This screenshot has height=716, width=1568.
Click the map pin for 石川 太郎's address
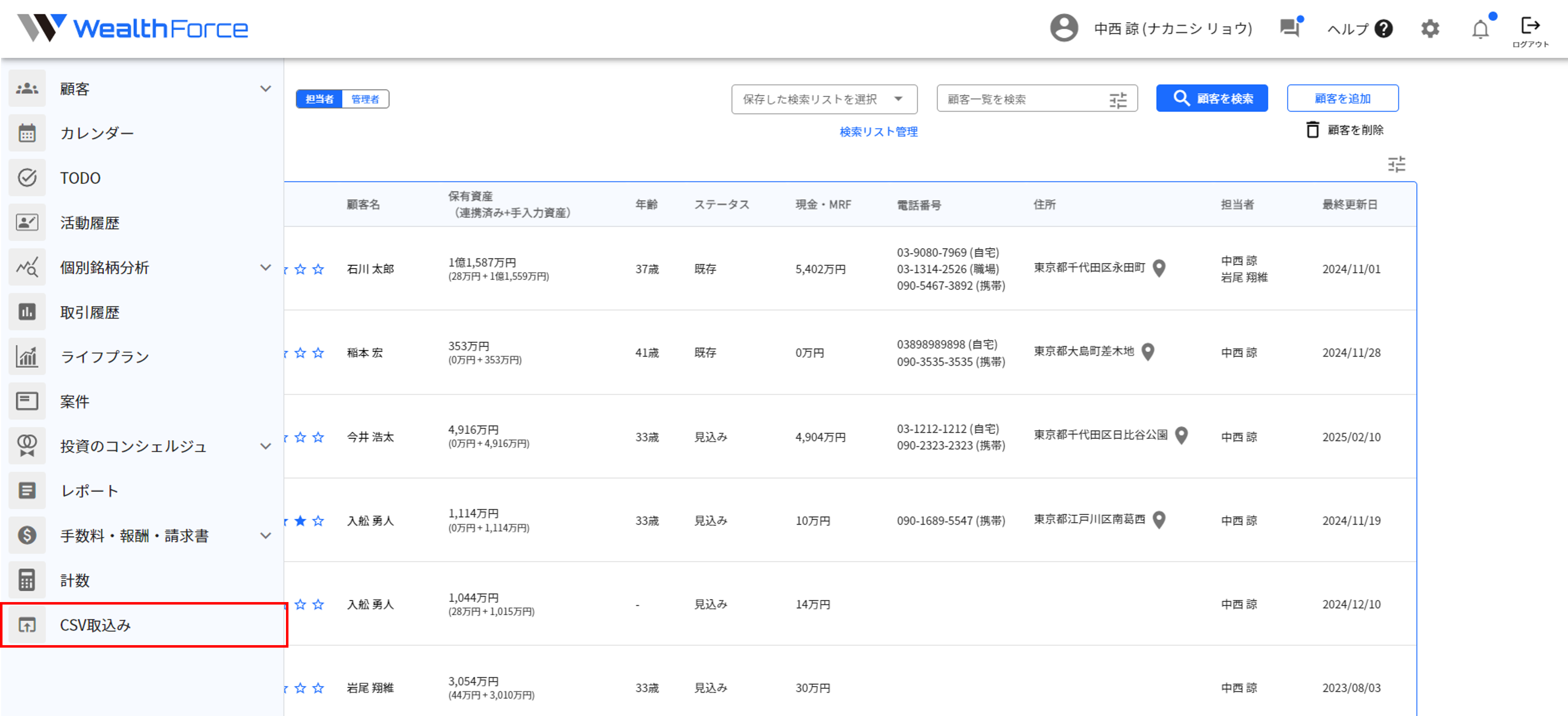point(1159,268)
